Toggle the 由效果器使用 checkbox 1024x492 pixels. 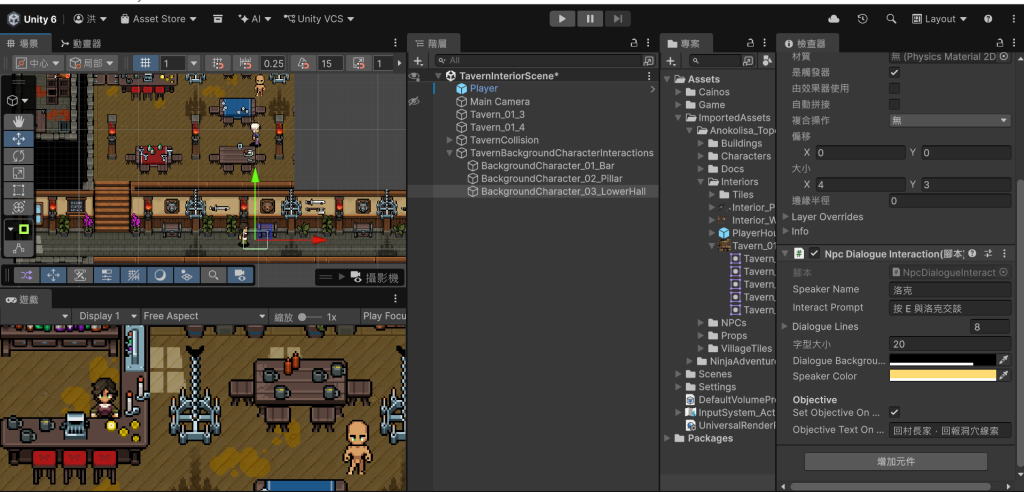point(895,88)
